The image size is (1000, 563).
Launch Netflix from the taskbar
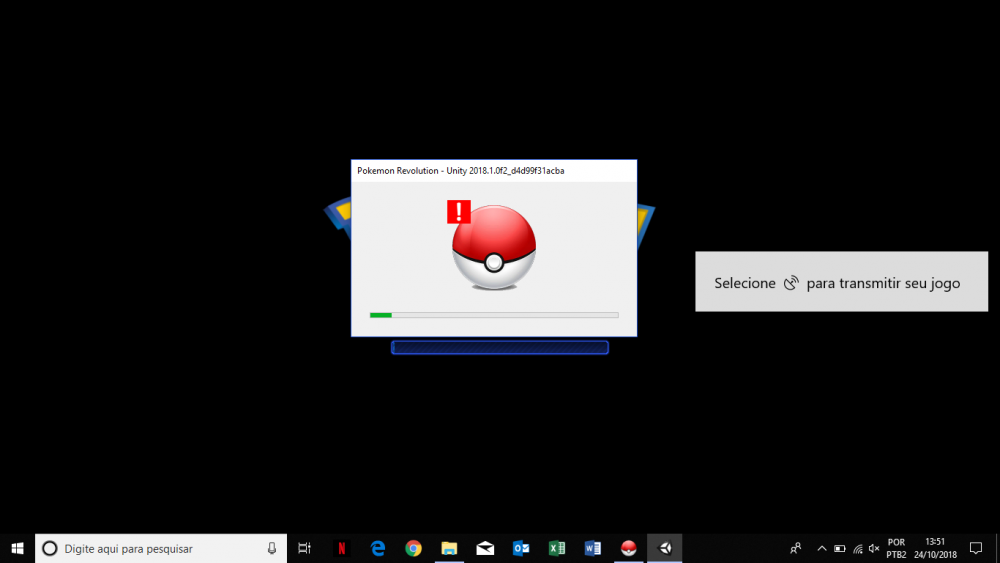click(x=342, y=548)
